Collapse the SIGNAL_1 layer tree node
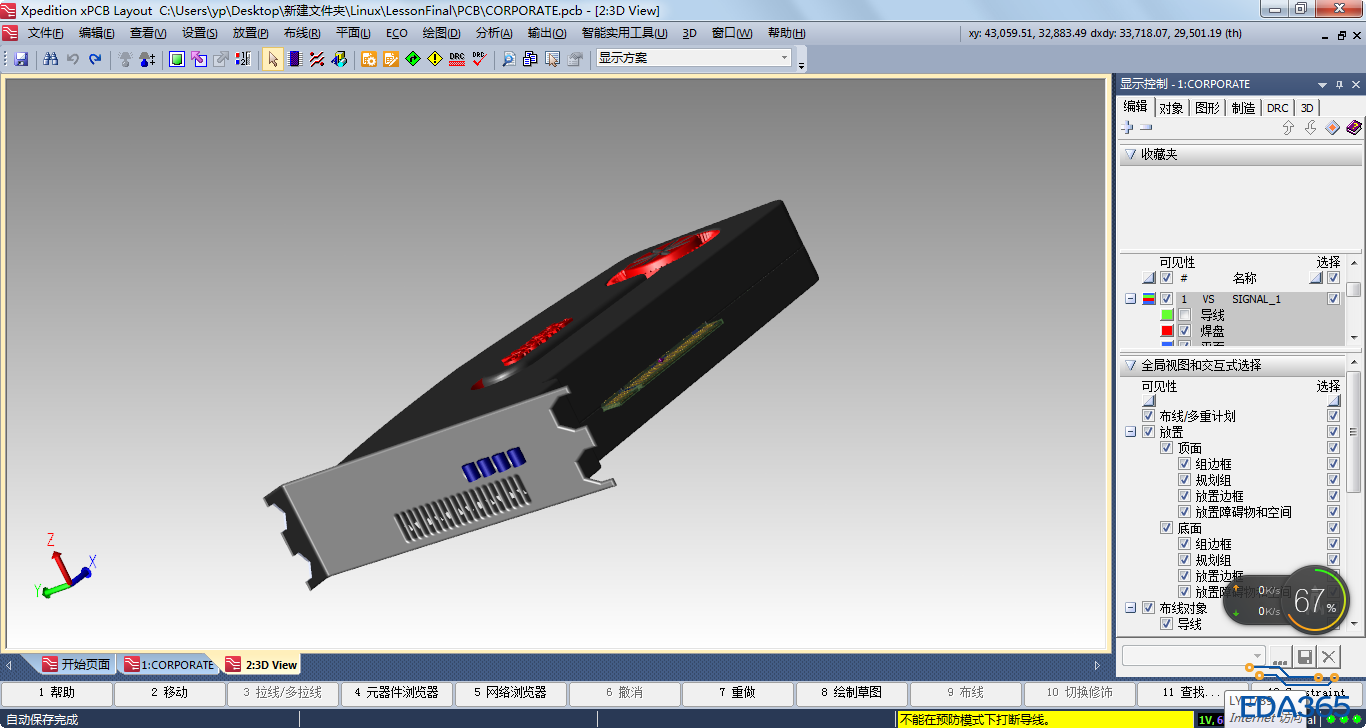Viewport: 1366px width, 728px height. click(x=1131, y=299)
